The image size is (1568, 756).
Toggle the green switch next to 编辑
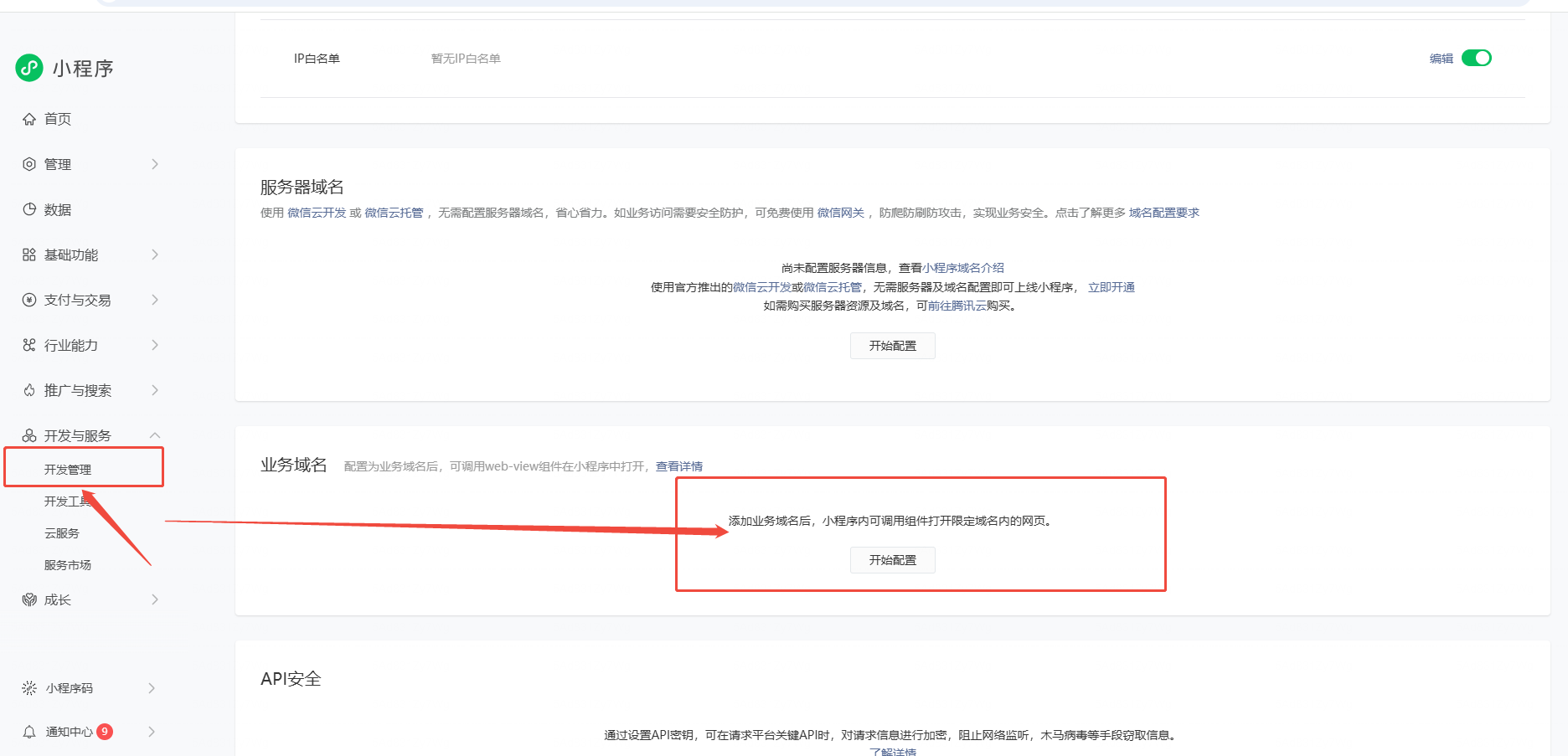pos(1477,58)
